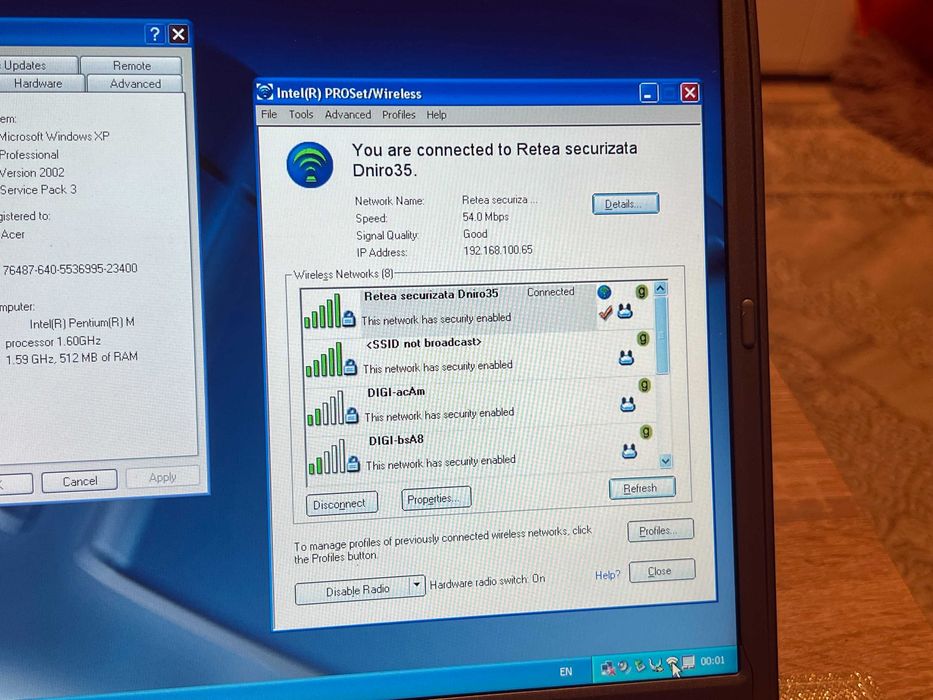Screen dimensions: 933x700
Task: Click the Help? link
Action: click(608, 574)
